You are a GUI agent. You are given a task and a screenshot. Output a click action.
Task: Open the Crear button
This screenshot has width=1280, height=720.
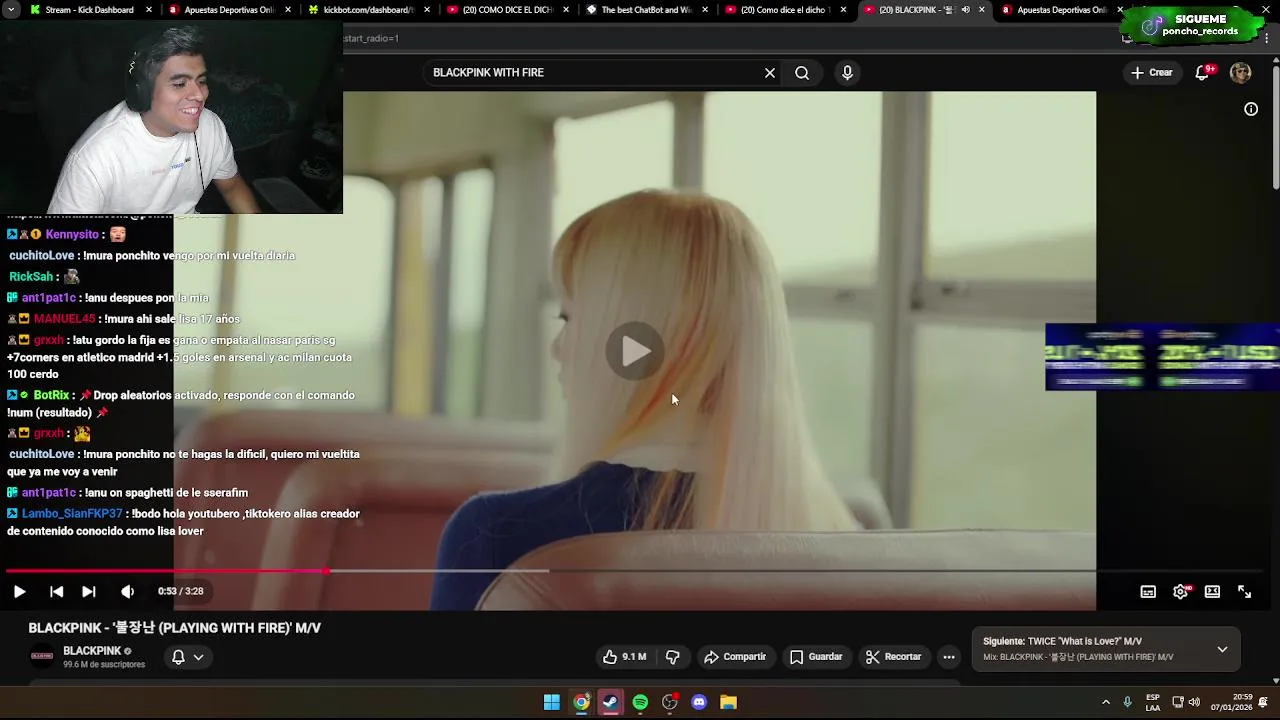click(1151, 73)
